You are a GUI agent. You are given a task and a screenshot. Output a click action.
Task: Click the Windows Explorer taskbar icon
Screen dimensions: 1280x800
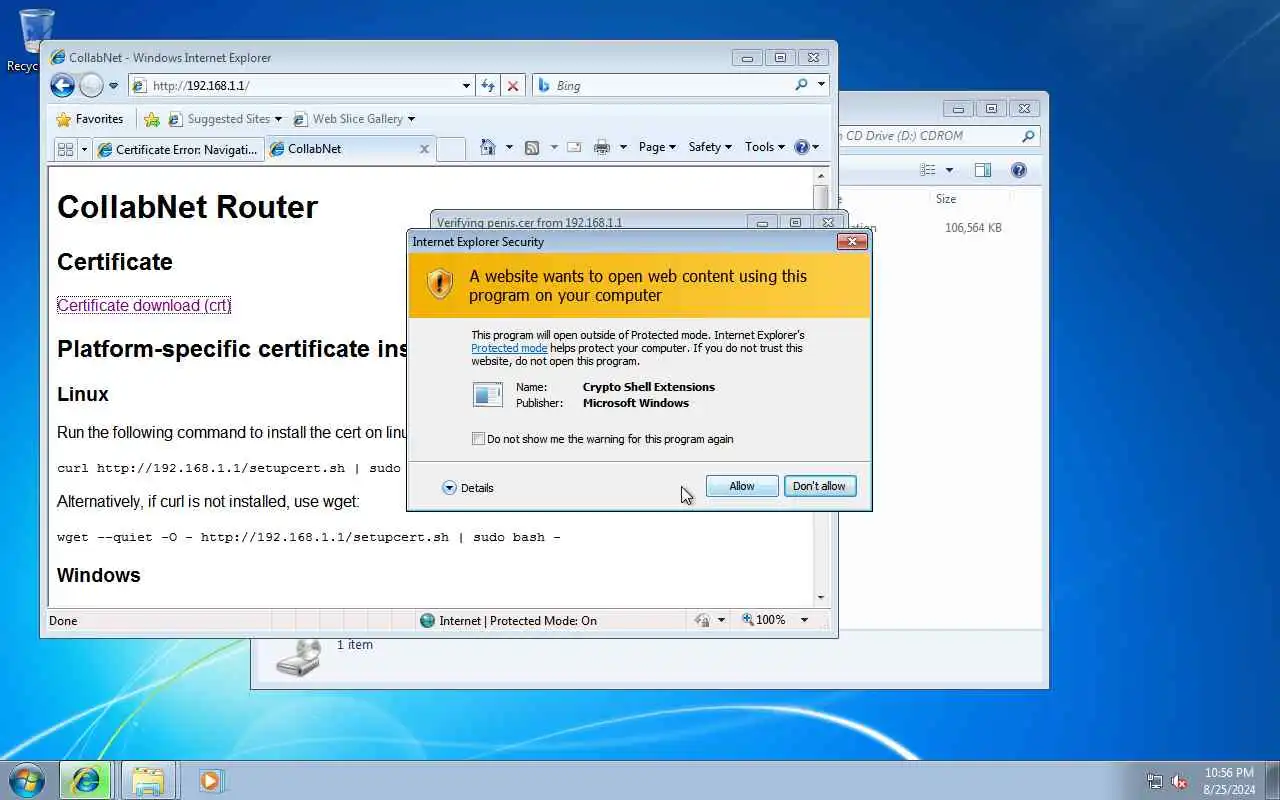coord(148,780)
